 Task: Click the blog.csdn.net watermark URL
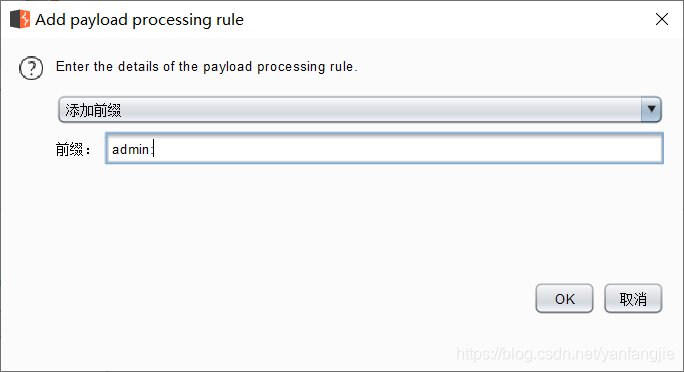click(x=565, y=353)
